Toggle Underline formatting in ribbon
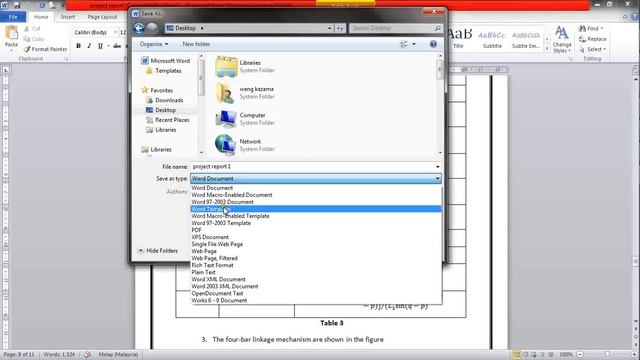The width and height of the screenshot is (640, 360). [x=100, y=46]
